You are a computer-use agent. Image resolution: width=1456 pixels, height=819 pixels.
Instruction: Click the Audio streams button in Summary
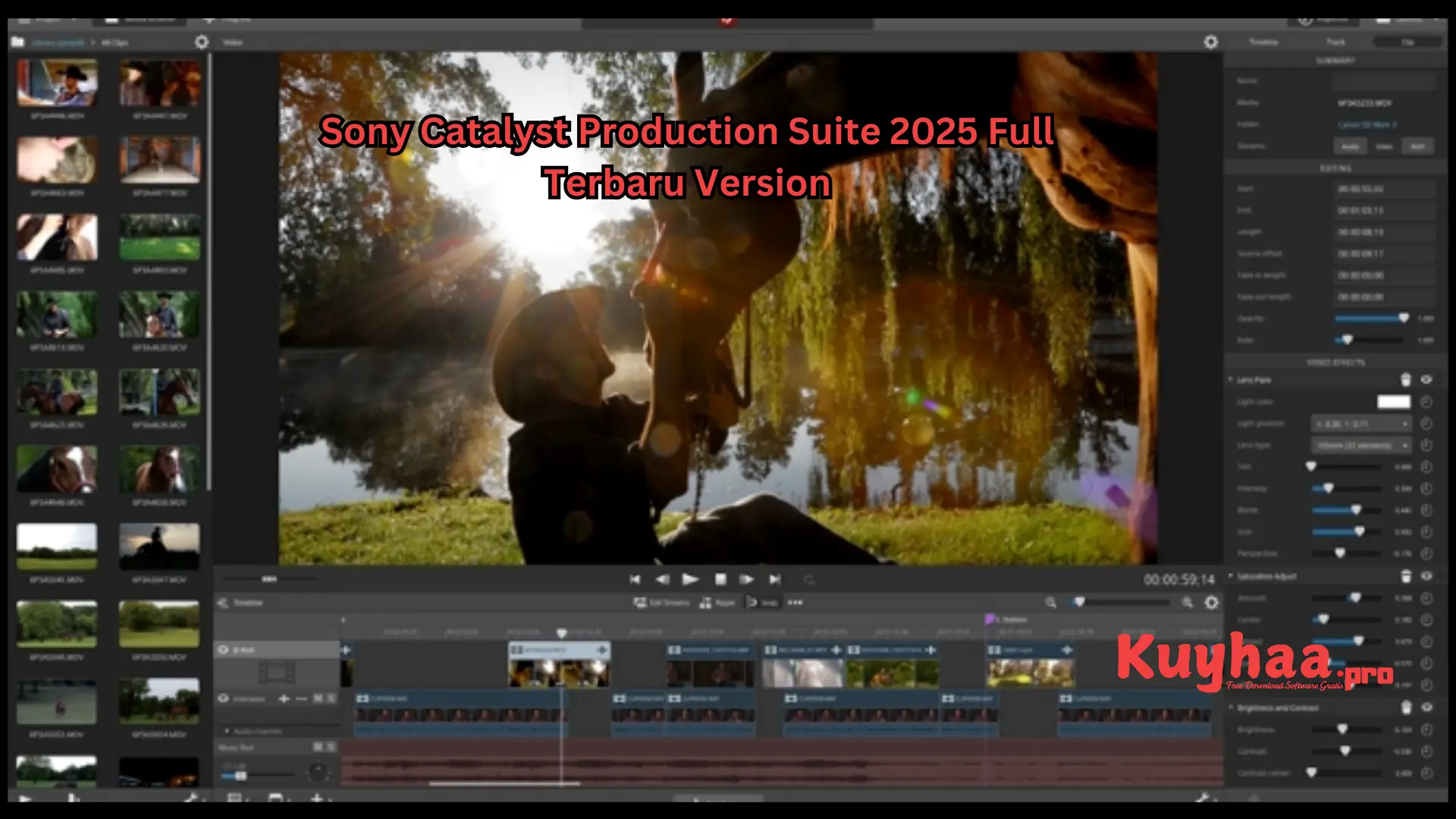click(x=1350, y=146)
